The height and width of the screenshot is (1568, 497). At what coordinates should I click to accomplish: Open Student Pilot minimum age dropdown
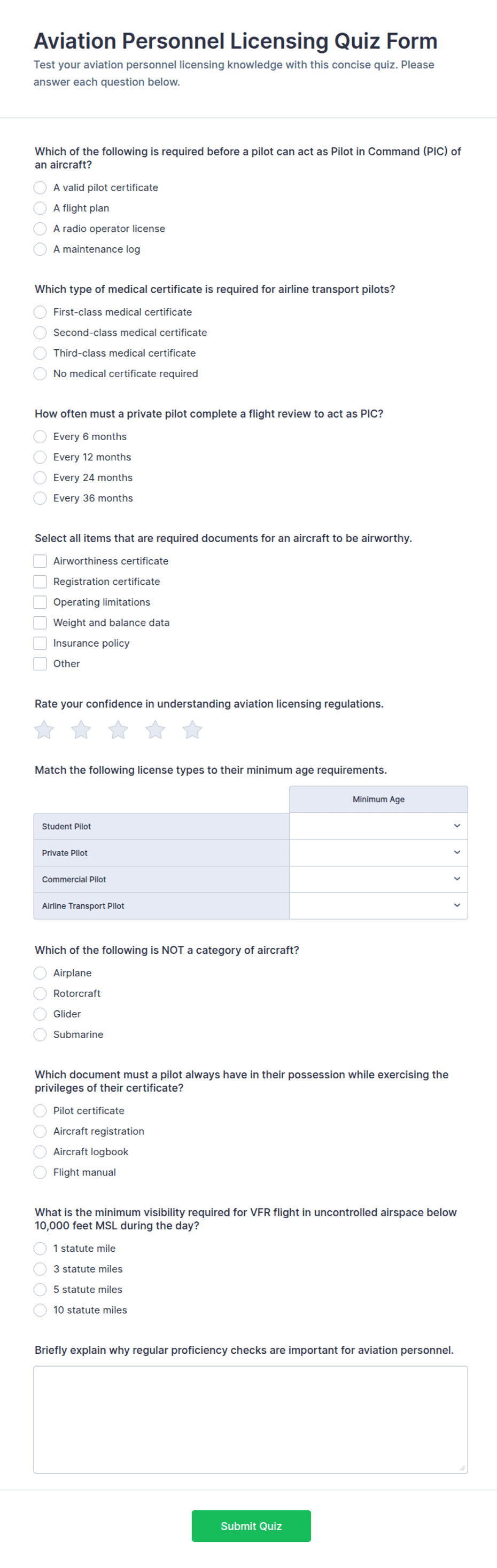click(378, 826)
